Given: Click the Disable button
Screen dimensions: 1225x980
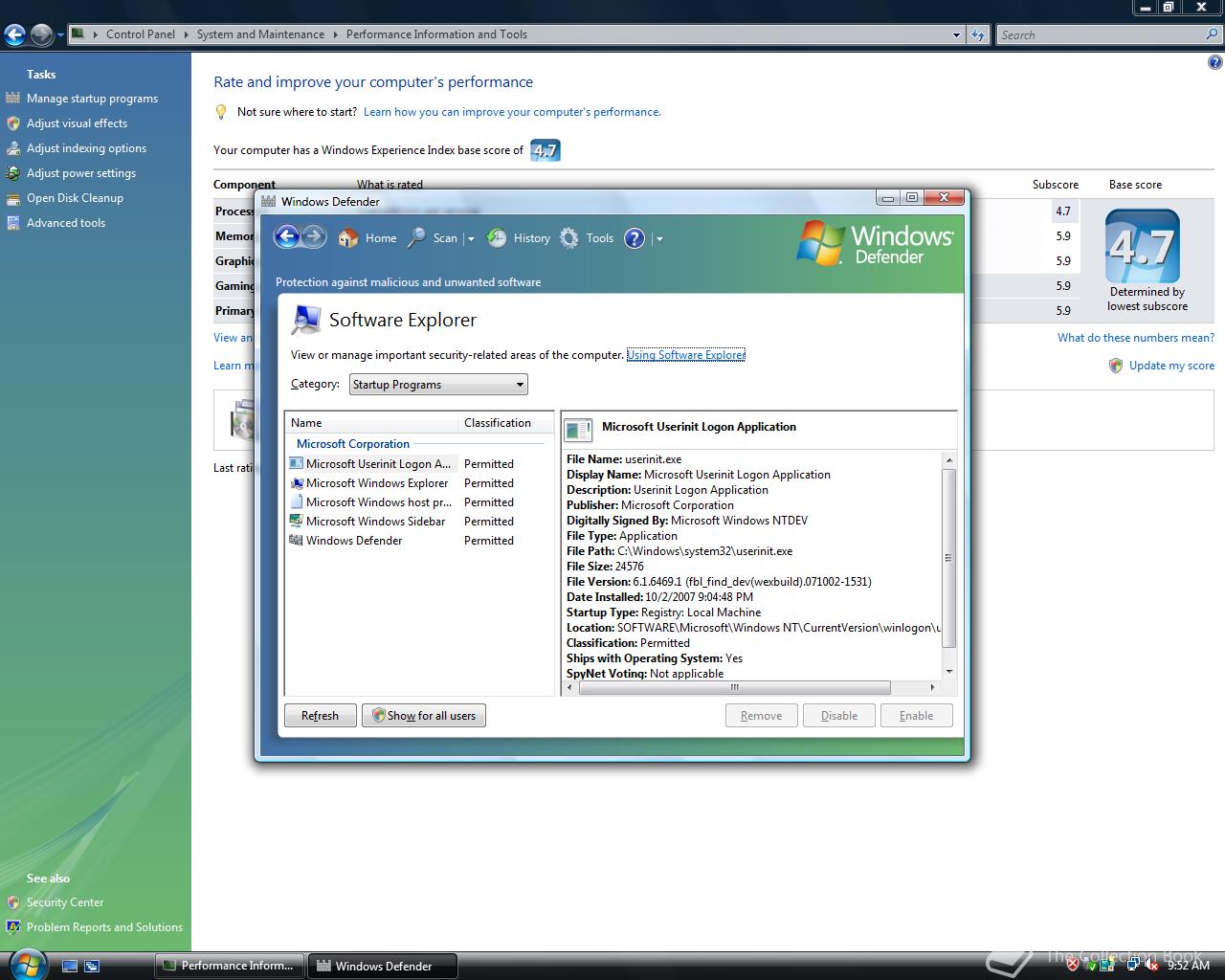Looking at the screenshot, I should (x=839, y=716).
